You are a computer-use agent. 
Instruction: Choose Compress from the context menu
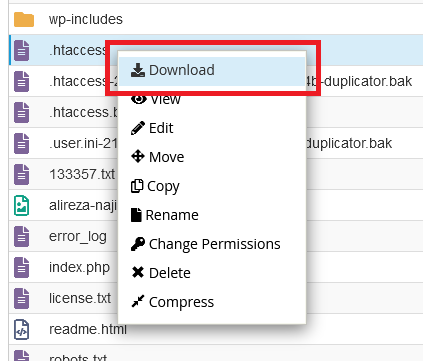(x=212, y=302)
